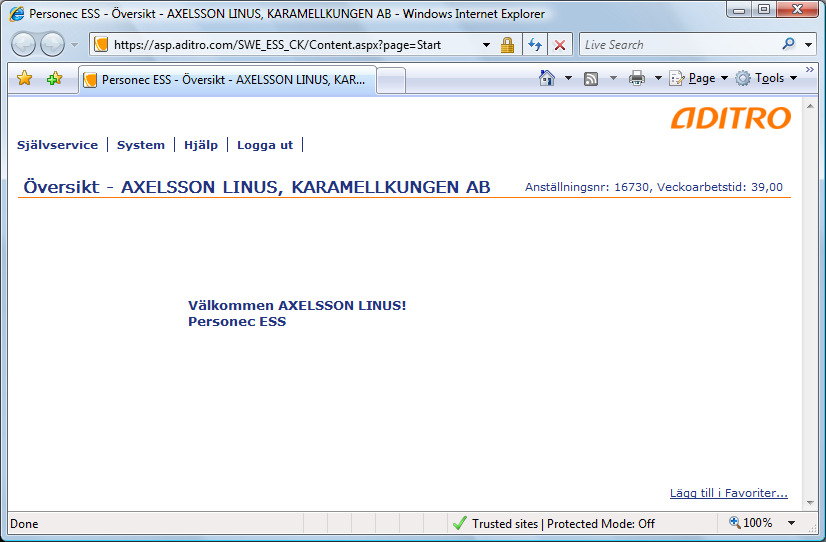Image resolution: width=826 pixels, height=542 pixels.
Task: Click the Home icon in the toolbar
Action: [547, 78]
